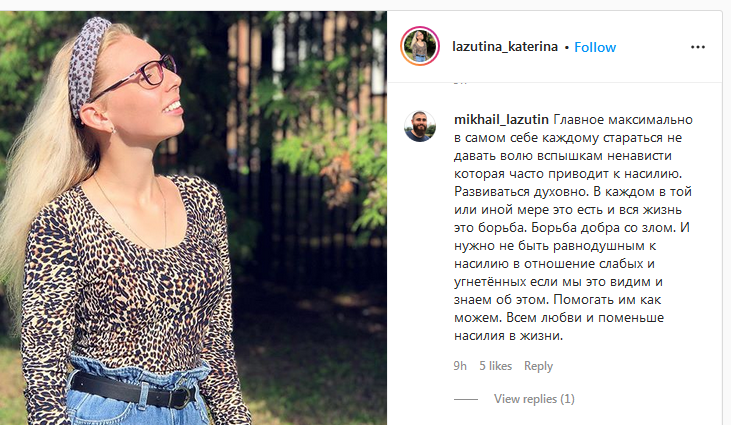Viewport: 731px width, 425px height.
Task: Open the mikhail_lazutin username link
Action: pyautogui.click(x=501, y=120)
